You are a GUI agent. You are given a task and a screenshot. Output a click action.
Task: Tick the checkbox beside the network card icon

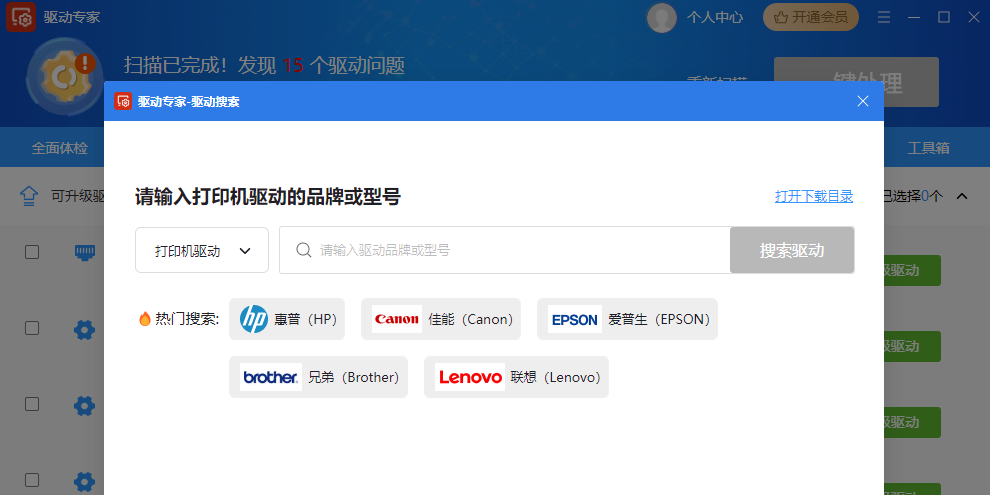32,252
